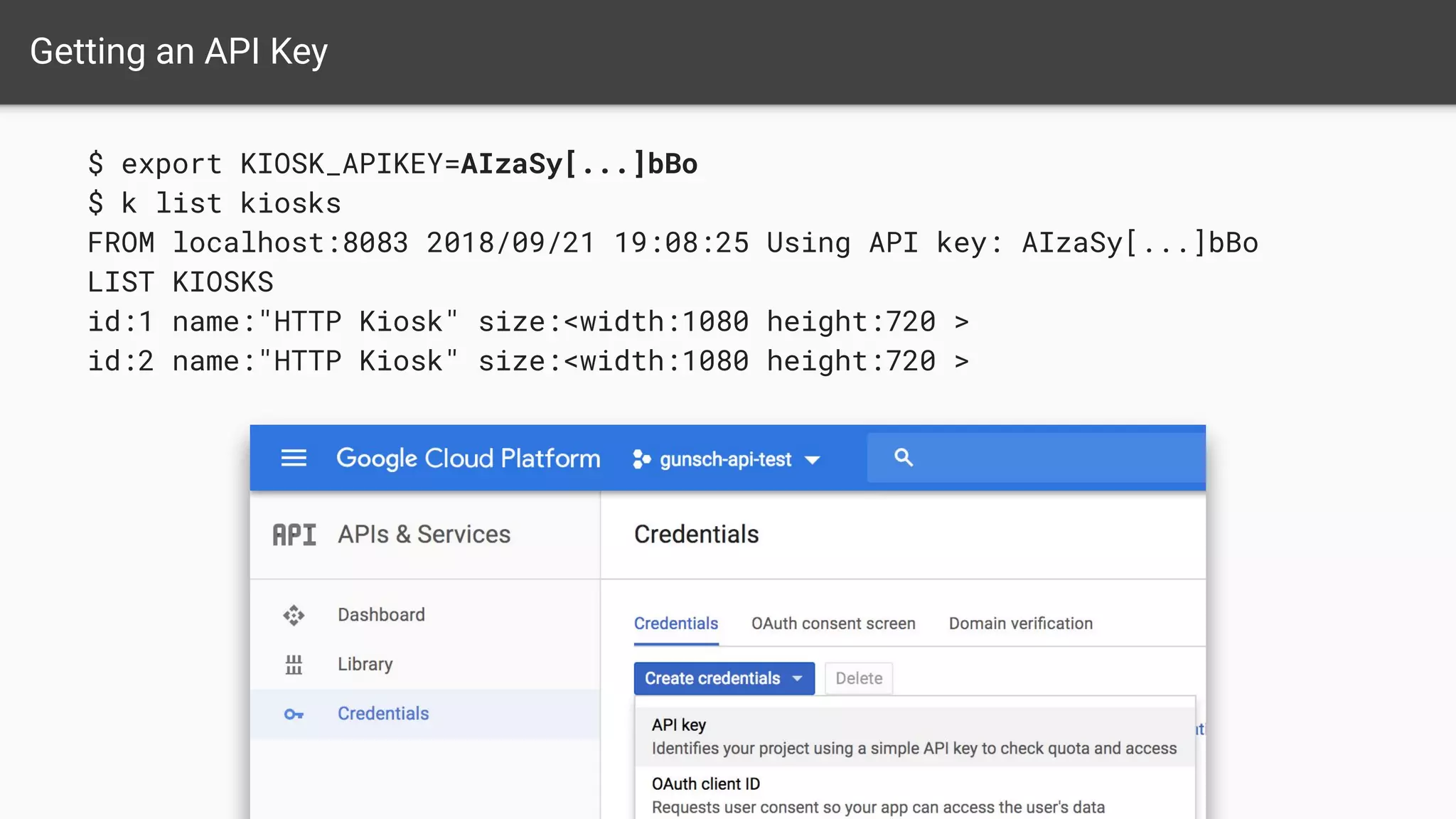Switch to the OAuth consent screen tab
Screen dimensions: 1456x819
click(833, 623)
